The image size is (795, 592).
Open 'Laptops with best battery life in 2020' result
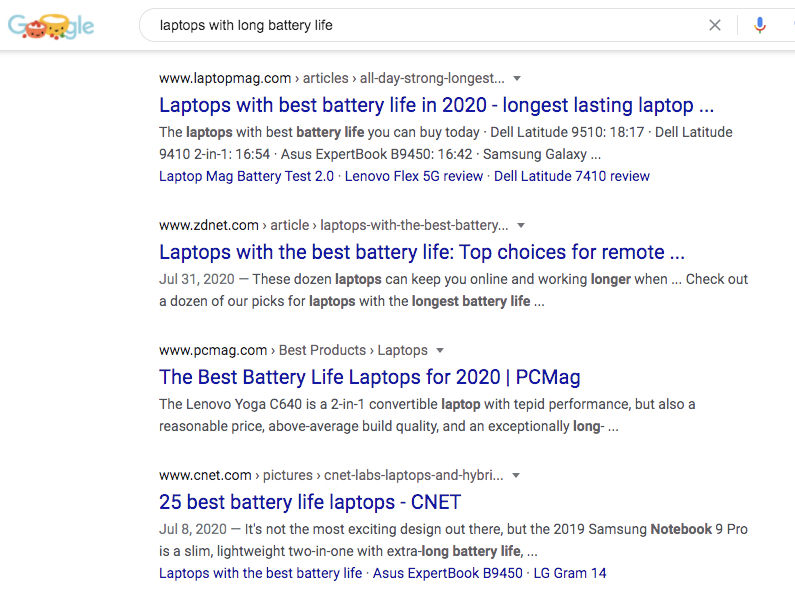436,105
